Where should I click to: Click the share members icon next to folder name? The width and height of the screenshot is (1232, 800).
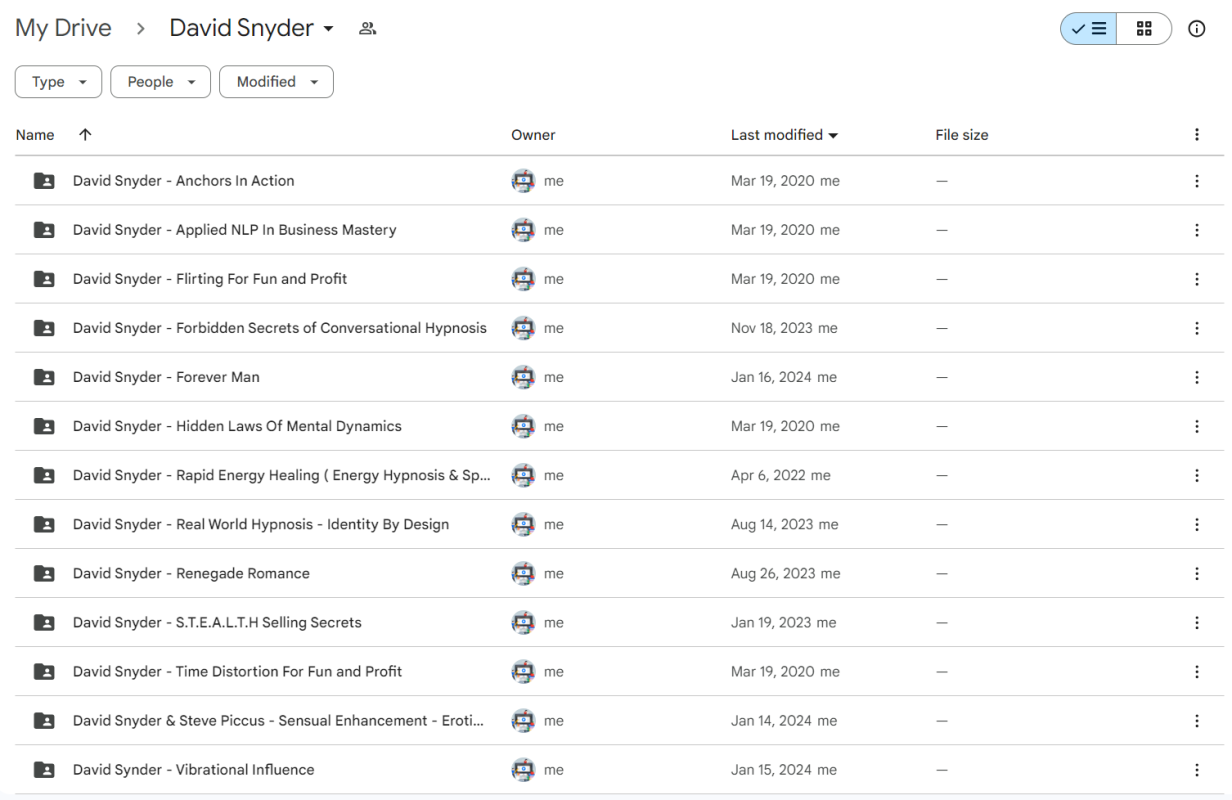coord(367,28)
